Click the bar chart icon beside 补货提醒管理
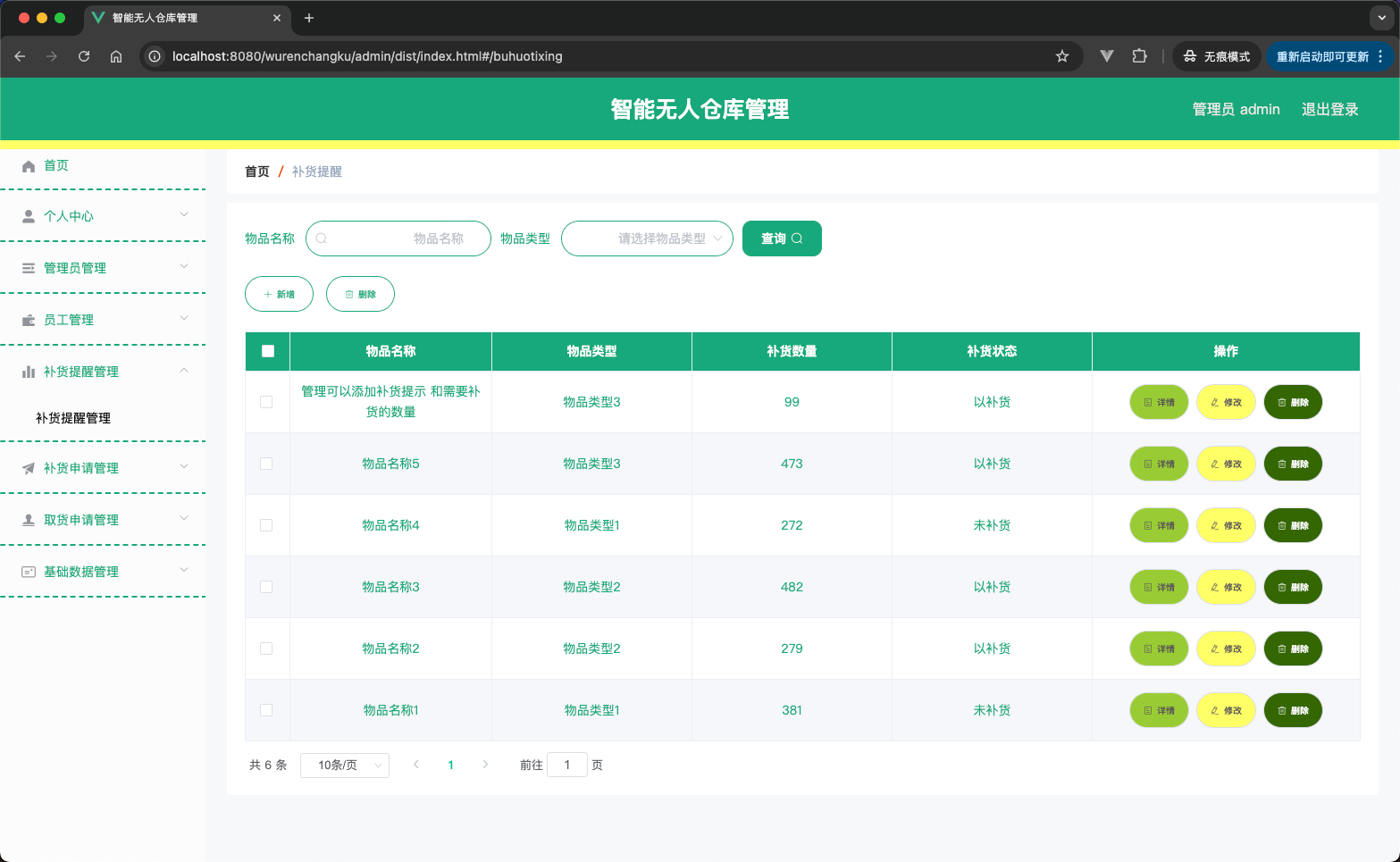1400x862 pixels. coord(29,372)
